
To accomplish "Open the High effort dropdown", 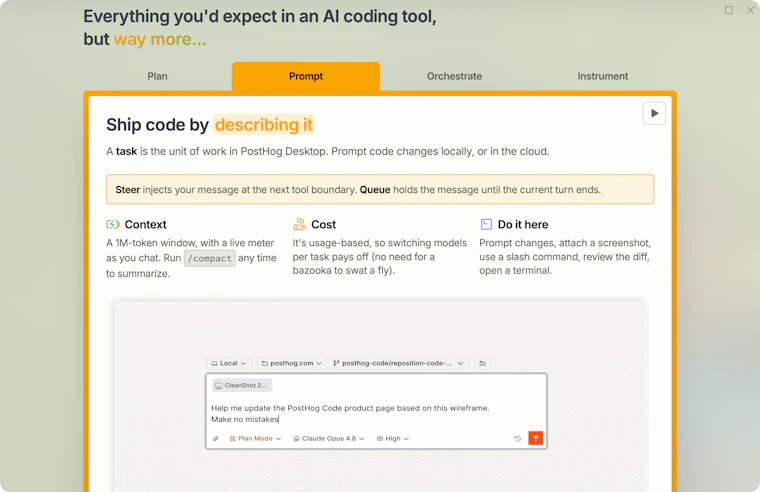I will pyautogui.click(x=393, y=439).
